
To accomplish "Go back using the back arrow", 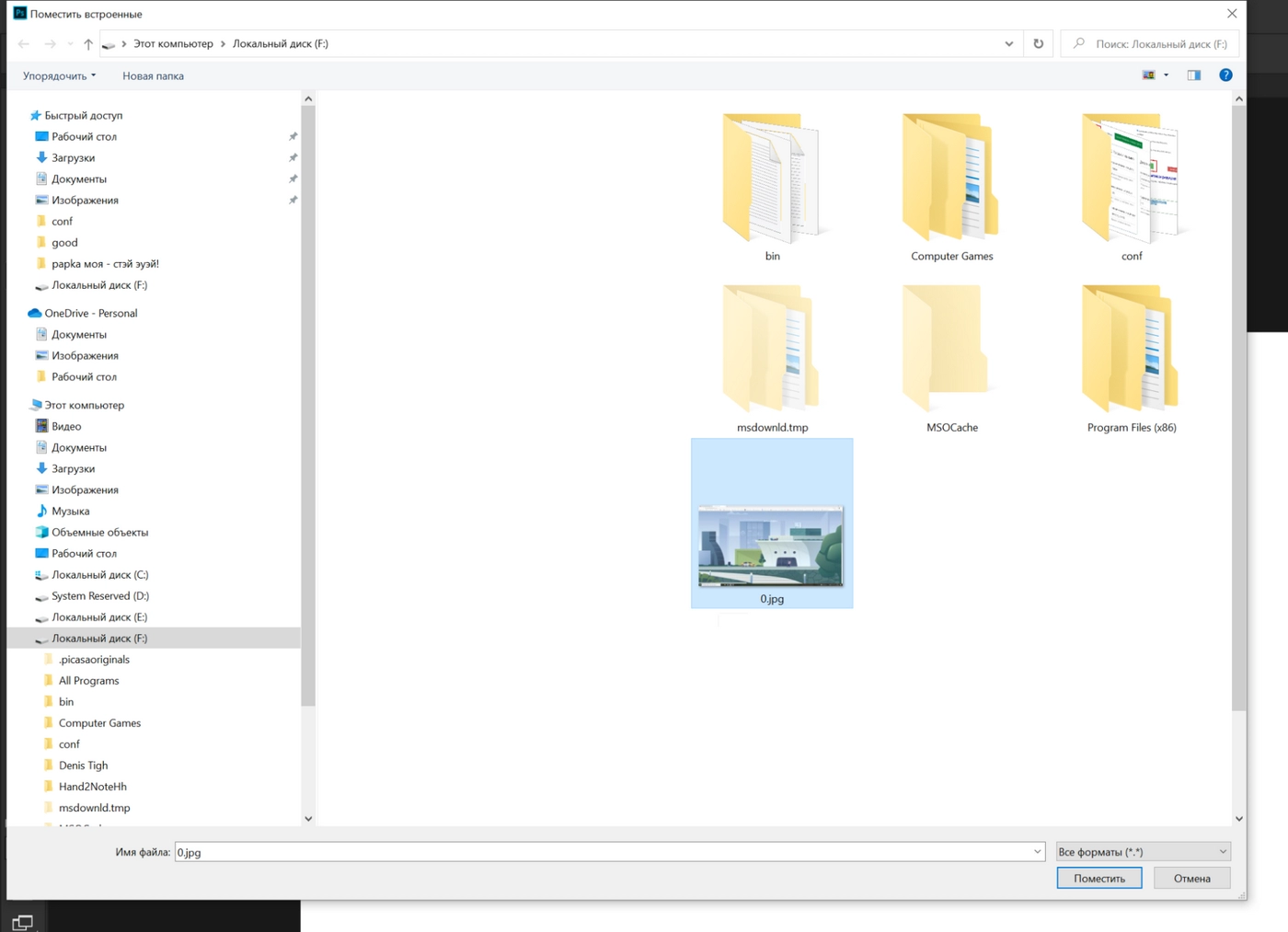I will [24, 44].
